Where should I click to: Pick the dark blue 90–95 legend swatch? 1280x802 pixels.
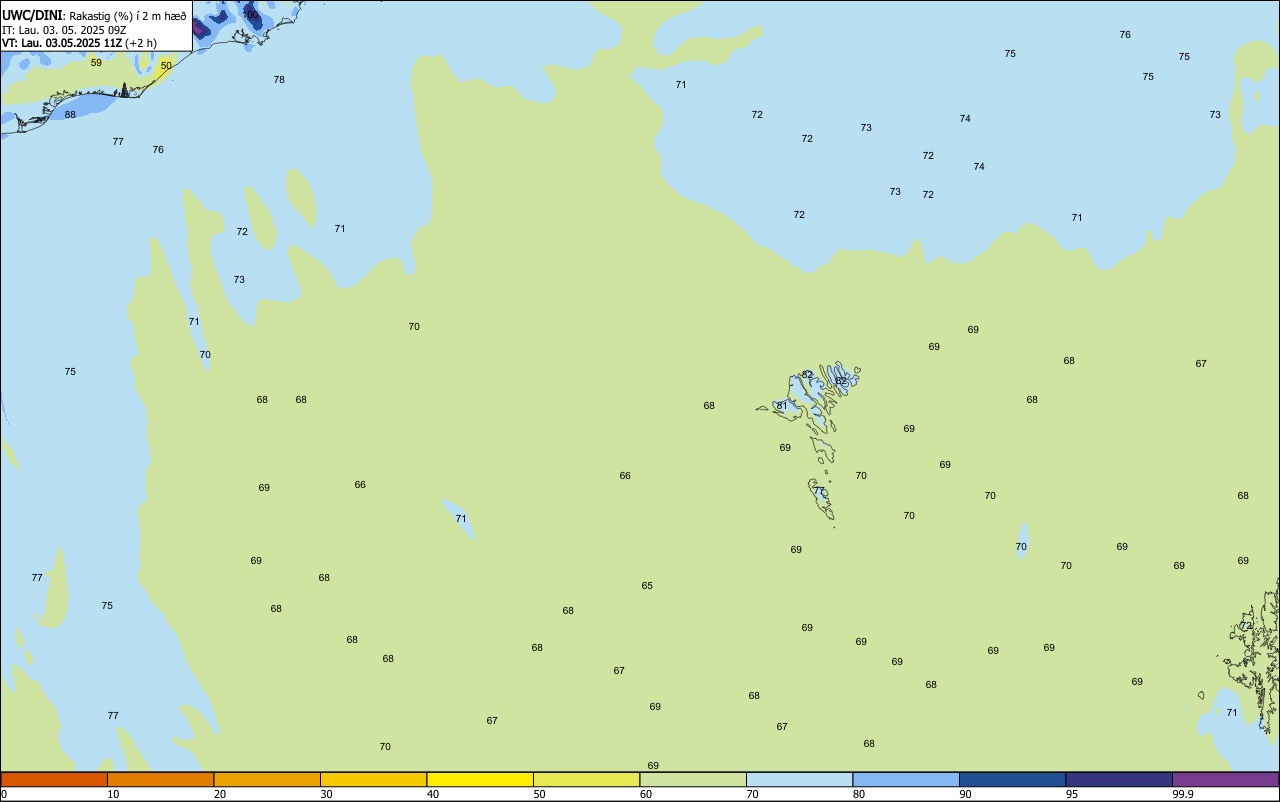(x=1012, y=779)
